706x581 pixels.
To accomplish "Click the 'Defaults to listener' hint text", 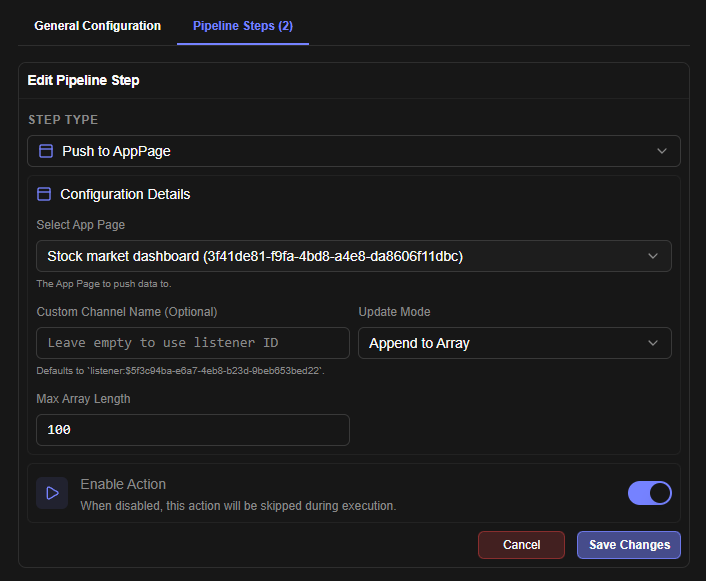I will click(x=180, y=371).
